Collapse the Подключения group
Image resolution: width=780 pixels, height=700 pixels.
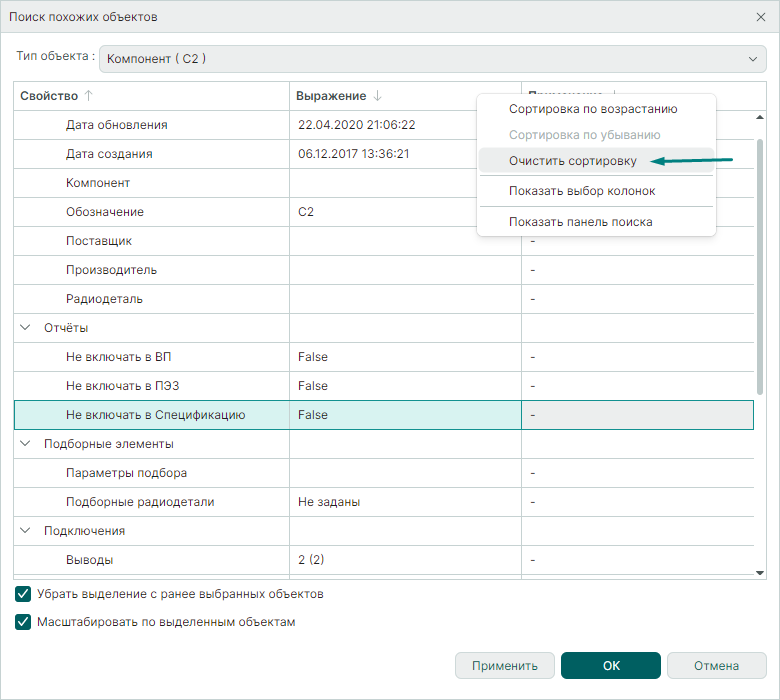(x=25, y=531)
